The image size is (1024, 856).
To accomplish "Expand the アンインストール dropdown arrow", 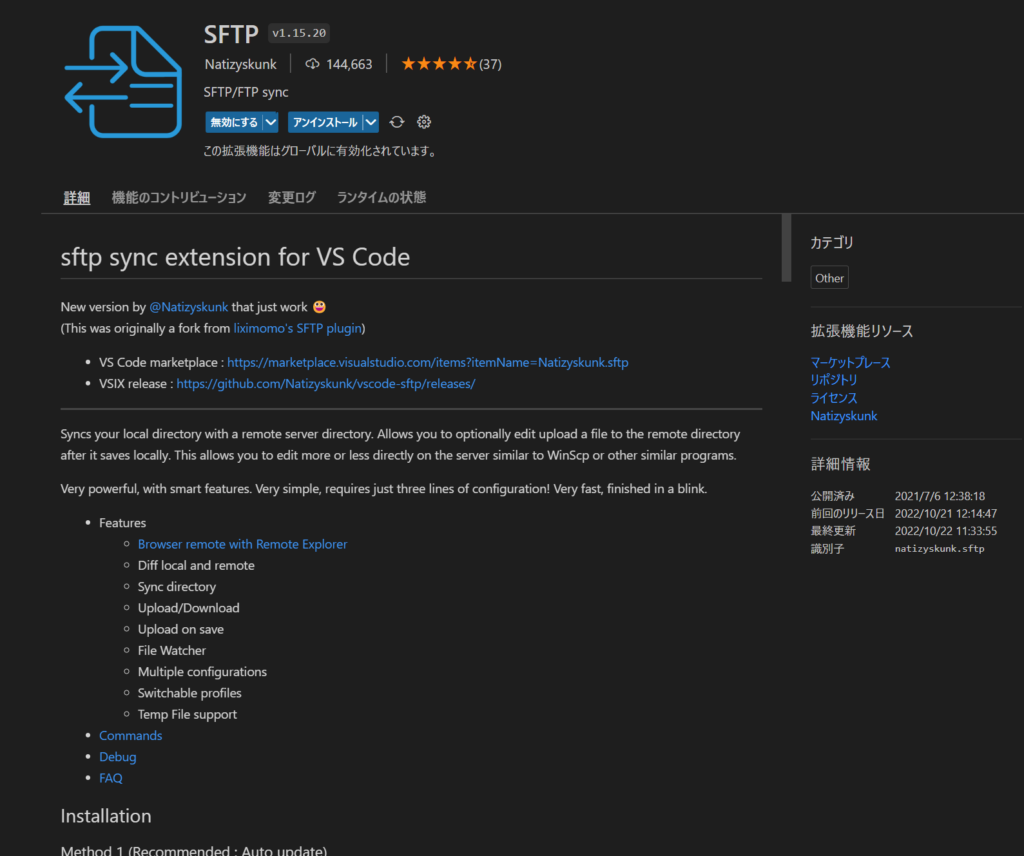I will point(371,122).
